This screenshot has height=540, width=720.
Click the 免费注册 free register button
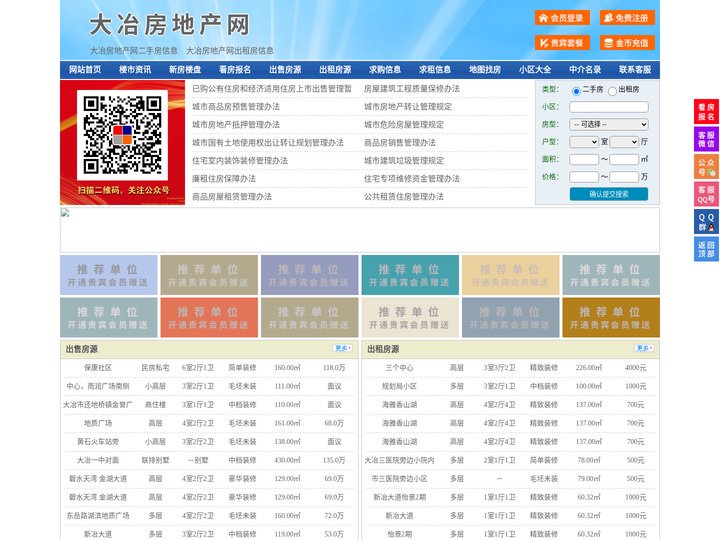pos(627,18)
